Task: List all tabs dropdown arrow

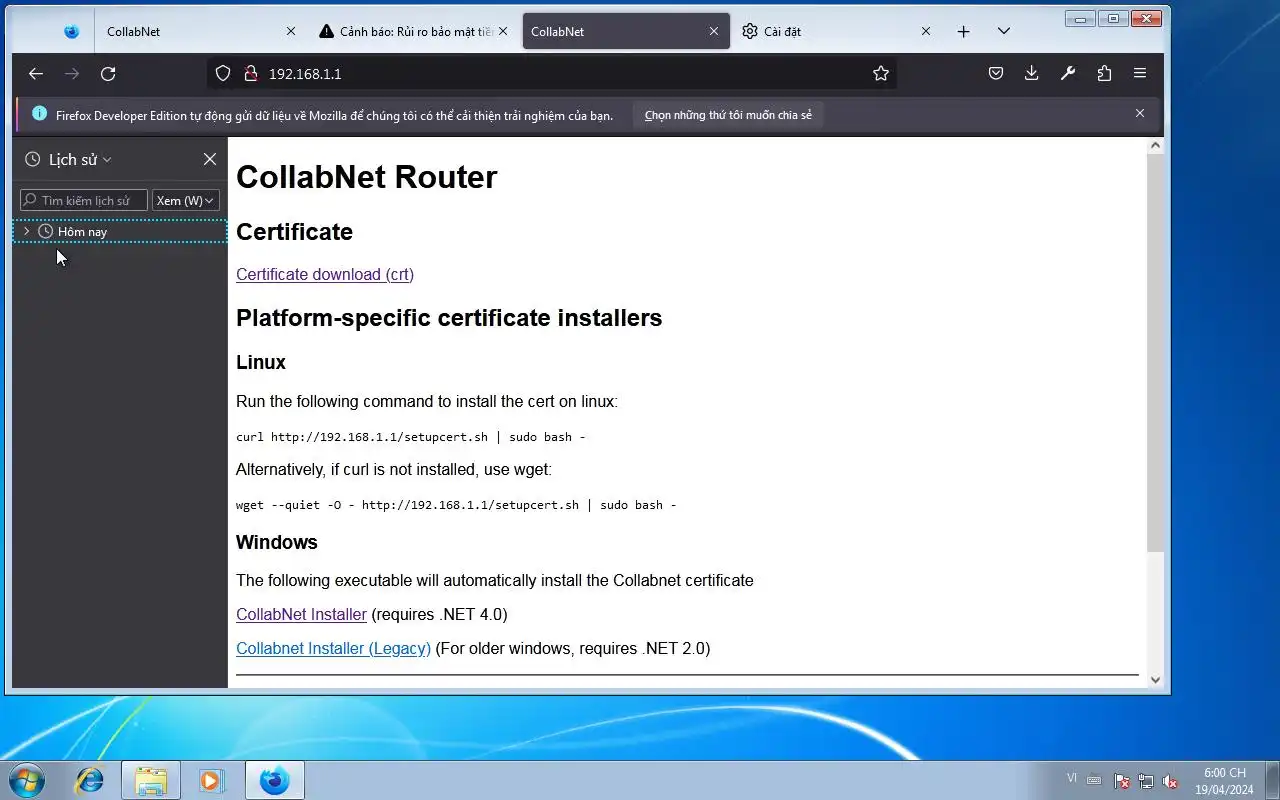Action: (x=1004, y=31)
